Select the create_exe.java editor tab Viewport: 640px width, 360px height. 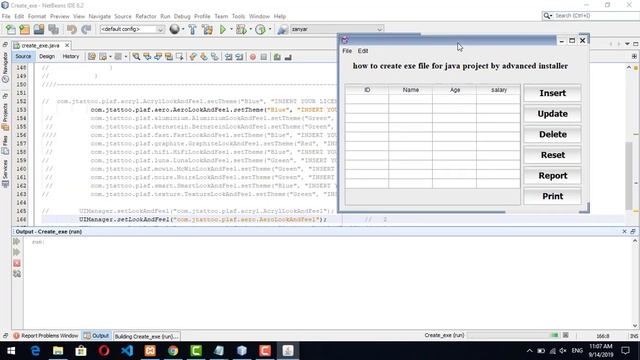tap(40, 45)
